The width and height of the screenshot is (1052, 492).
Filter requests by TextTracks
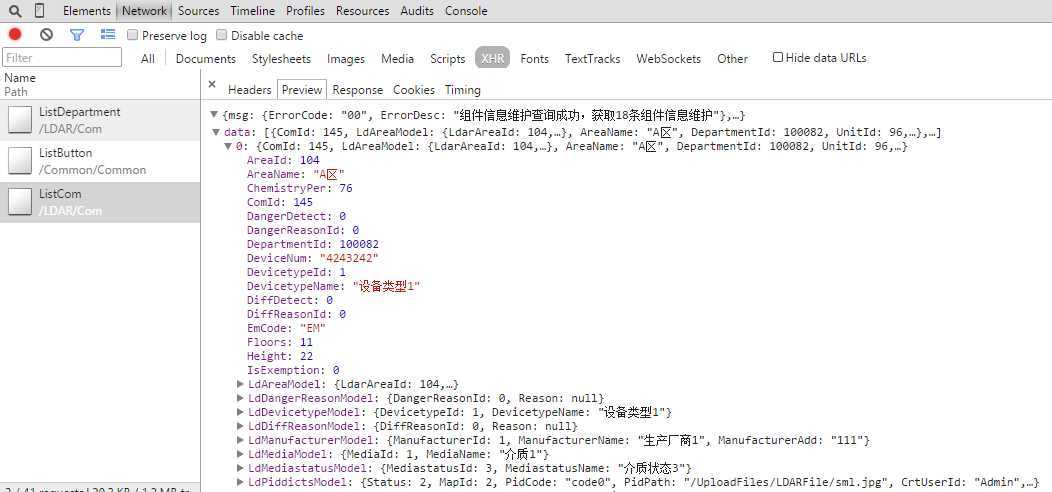(592, 59)
